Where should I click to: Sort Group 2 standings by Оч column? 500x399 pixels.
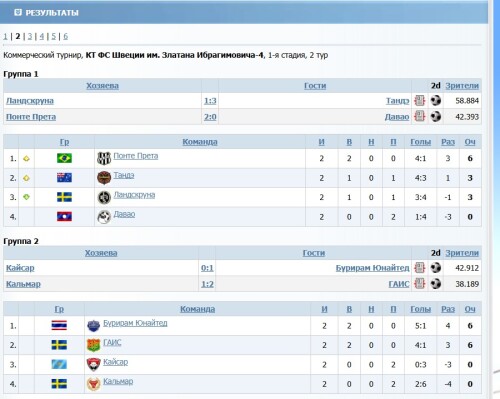click(470, 309)
